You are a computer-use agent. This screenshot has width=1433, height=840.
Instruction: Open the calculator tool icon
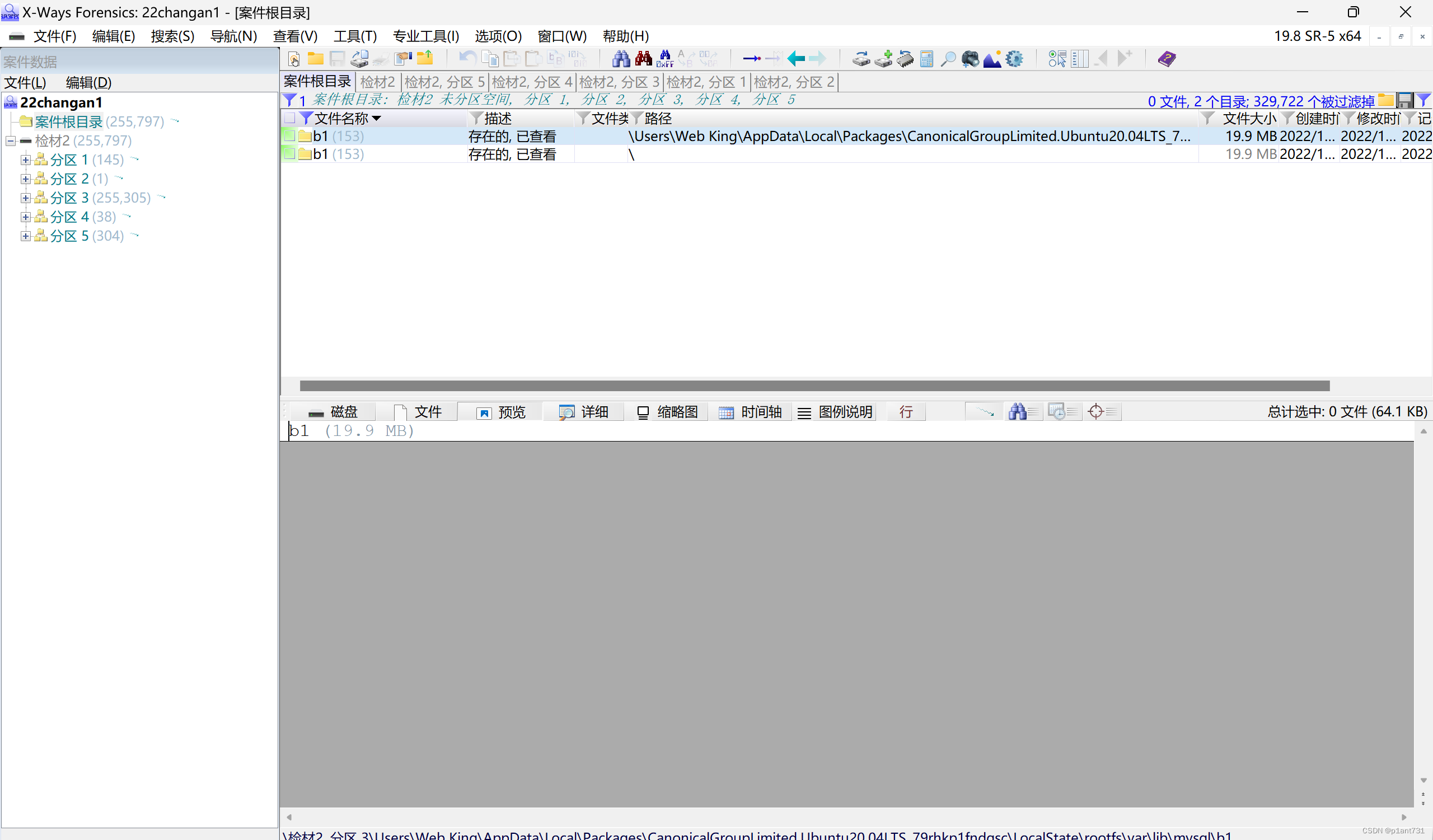tap(926, 59)
